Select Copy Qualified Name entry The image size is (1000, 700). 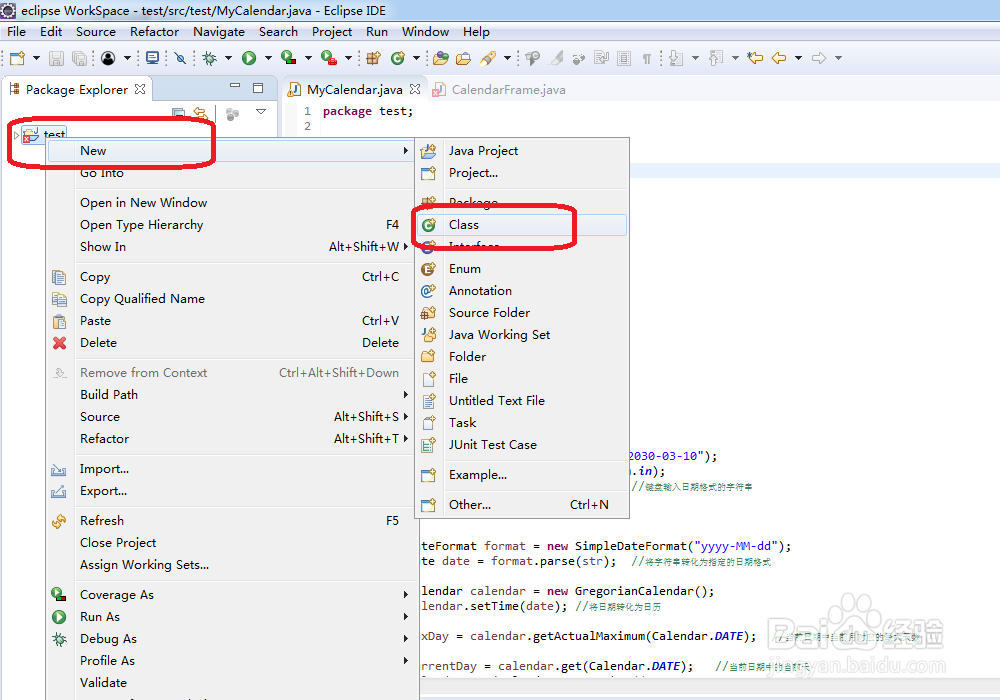(230, 299)
